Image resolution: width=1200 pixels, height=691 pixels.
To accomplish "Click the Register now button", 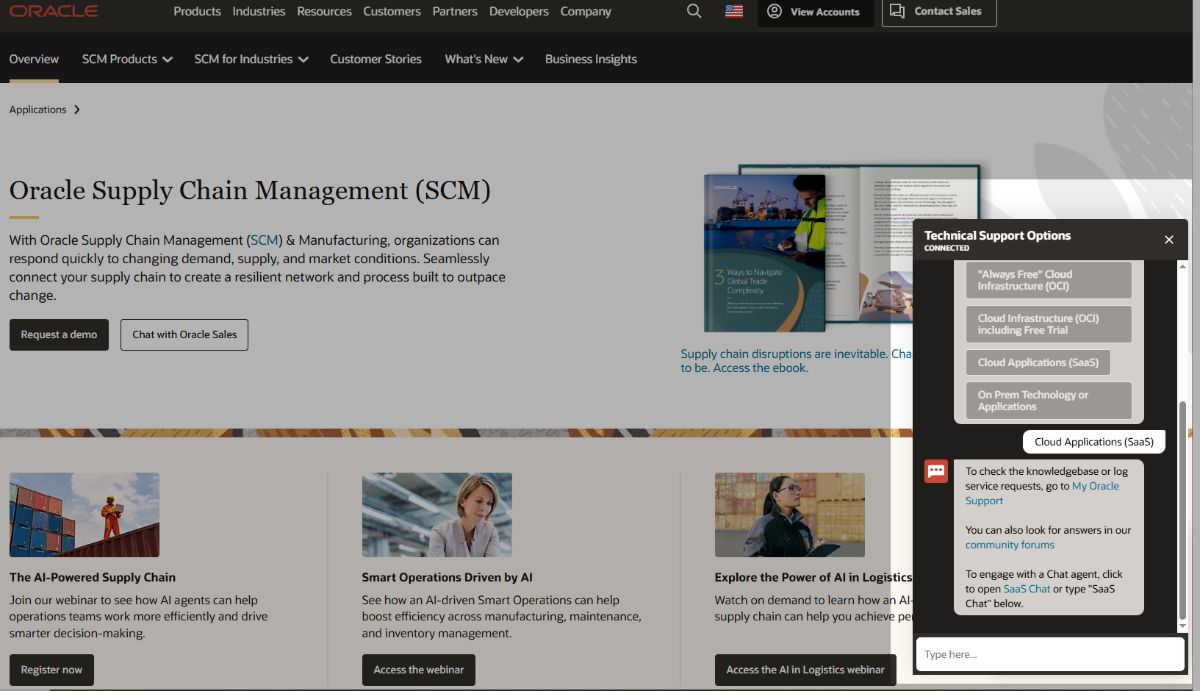I will [x=51, y=670].
